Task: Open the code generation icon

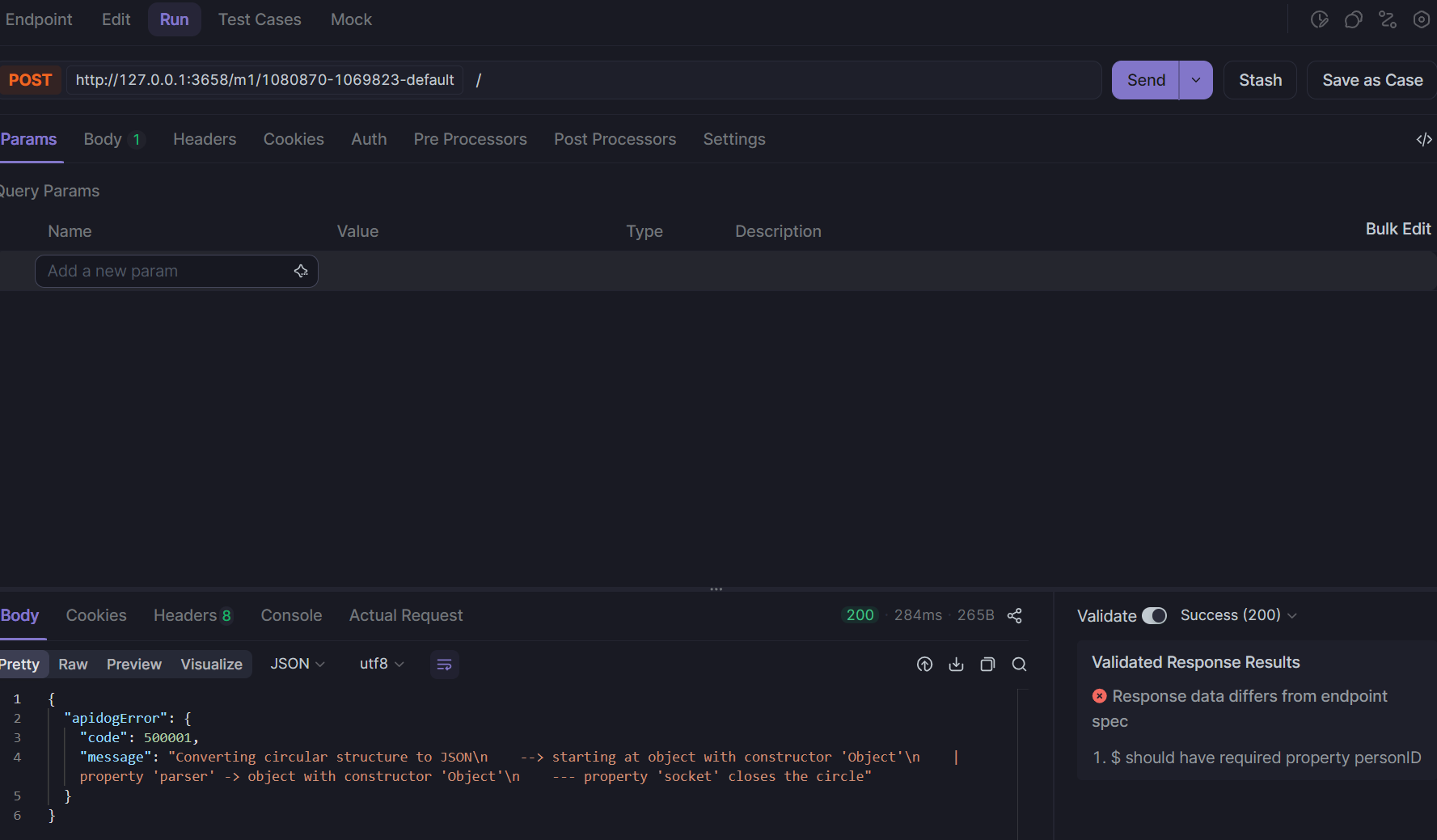Action: (1423, 140)
